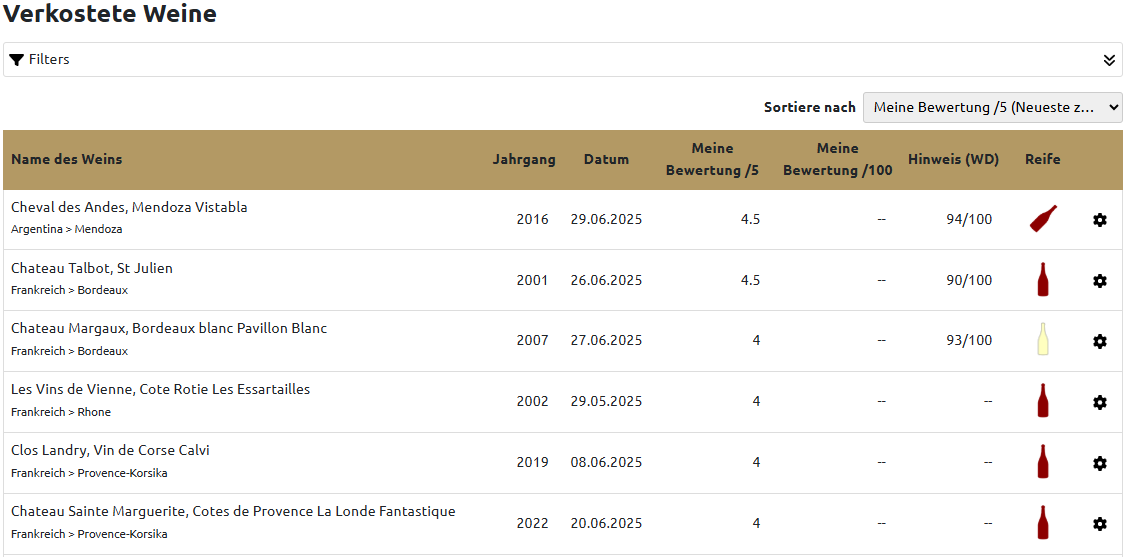Sort by Meine Bewertung /100 header
Screen dimensions: 1127x557
point(838,160)
